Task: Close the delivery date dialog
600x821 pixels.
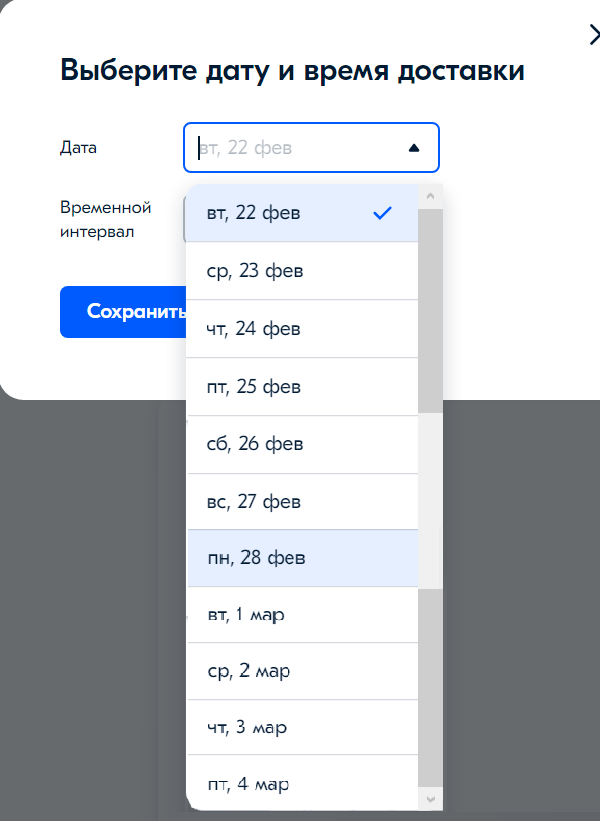Action: 594,35
